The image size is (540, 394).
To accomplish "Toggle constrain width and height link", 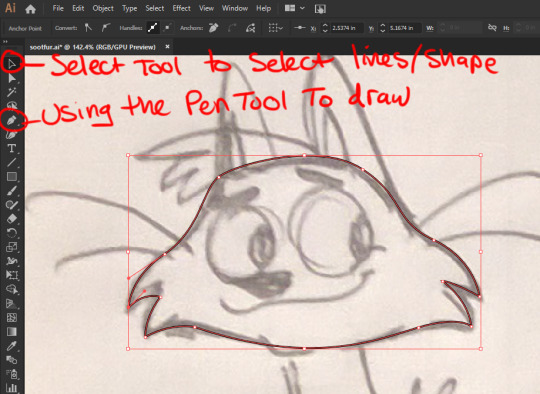I will (x=492, y=28).
